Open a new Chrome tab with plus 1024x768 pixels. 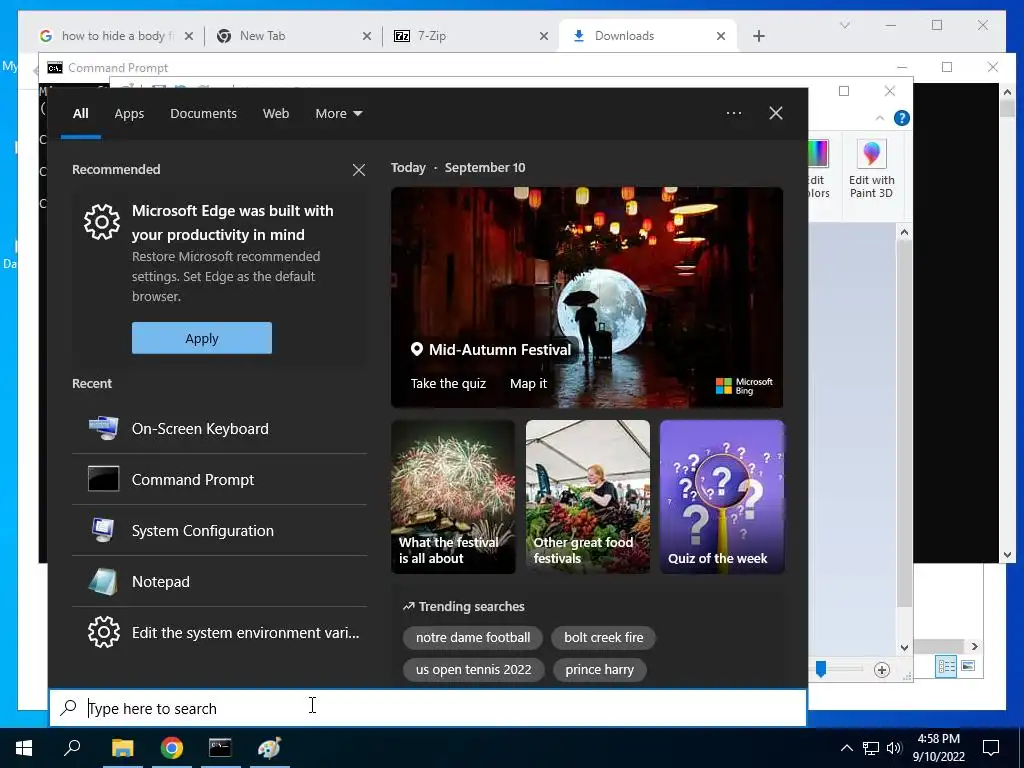(x=758, y=36)
